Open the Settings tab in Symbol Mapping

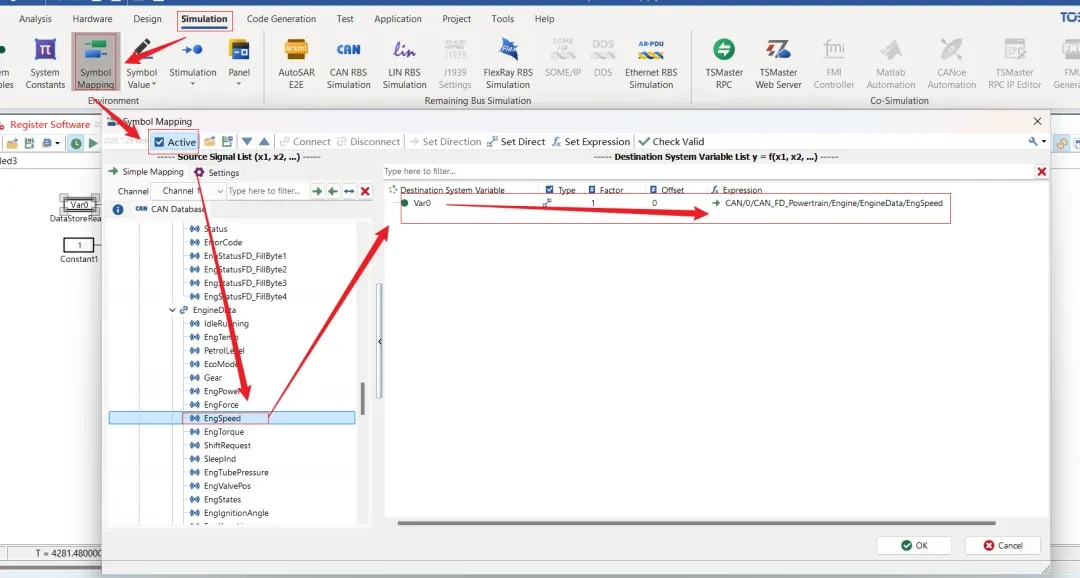coord(217,173)
